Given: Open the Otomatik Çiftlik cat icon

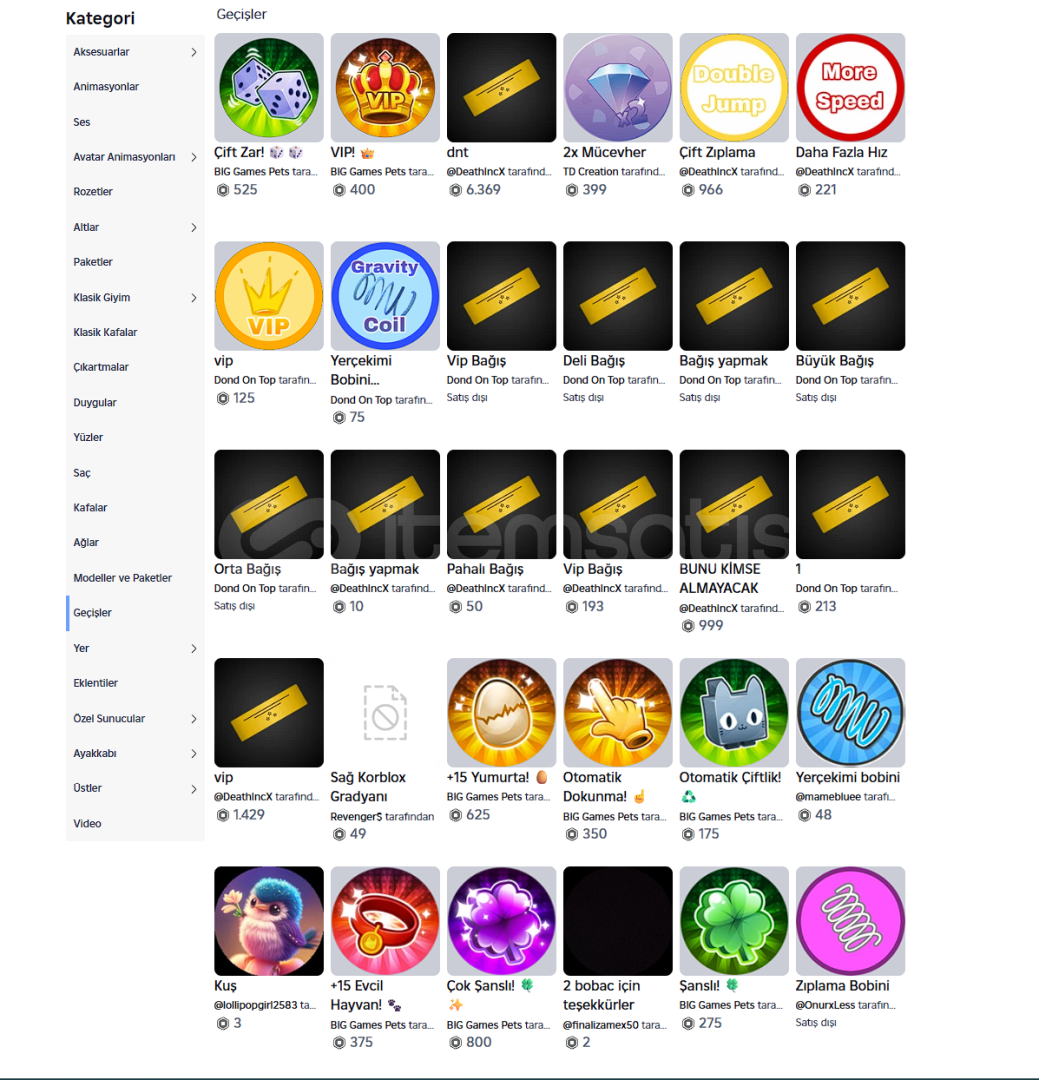Looking at the screenshot, I should (734, 712).
